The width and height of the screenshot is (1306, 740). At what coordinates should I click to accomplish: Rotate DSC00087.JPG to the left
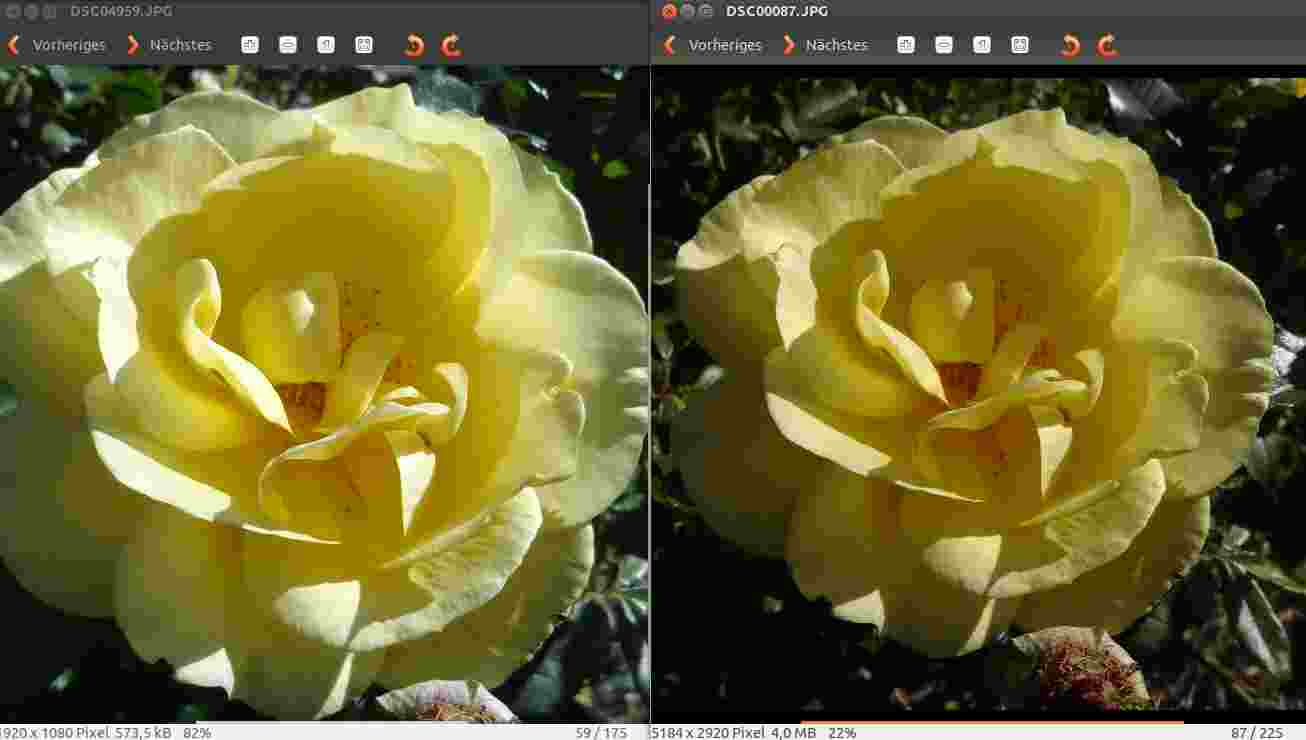[x=1070, y=45]
